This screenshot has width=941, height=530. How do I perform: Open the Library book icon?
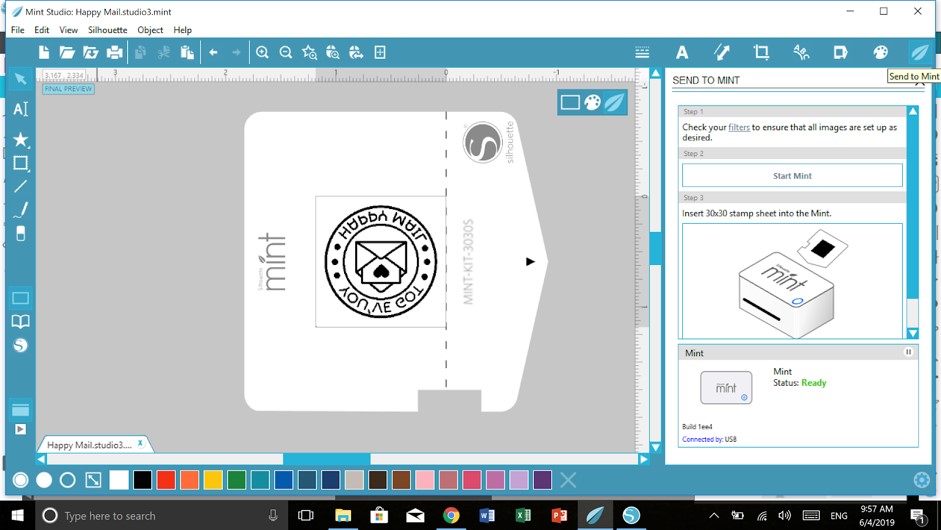point(20,321)
